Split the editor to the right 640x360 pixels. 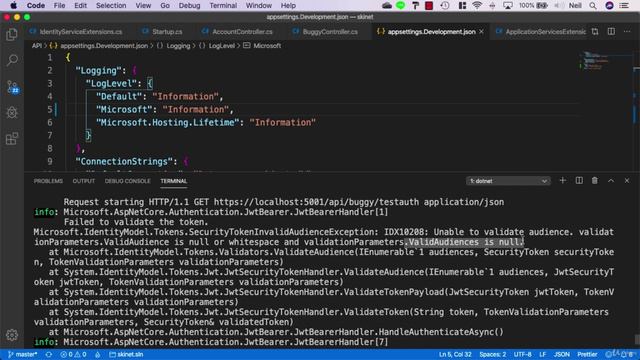pos(611,31)
